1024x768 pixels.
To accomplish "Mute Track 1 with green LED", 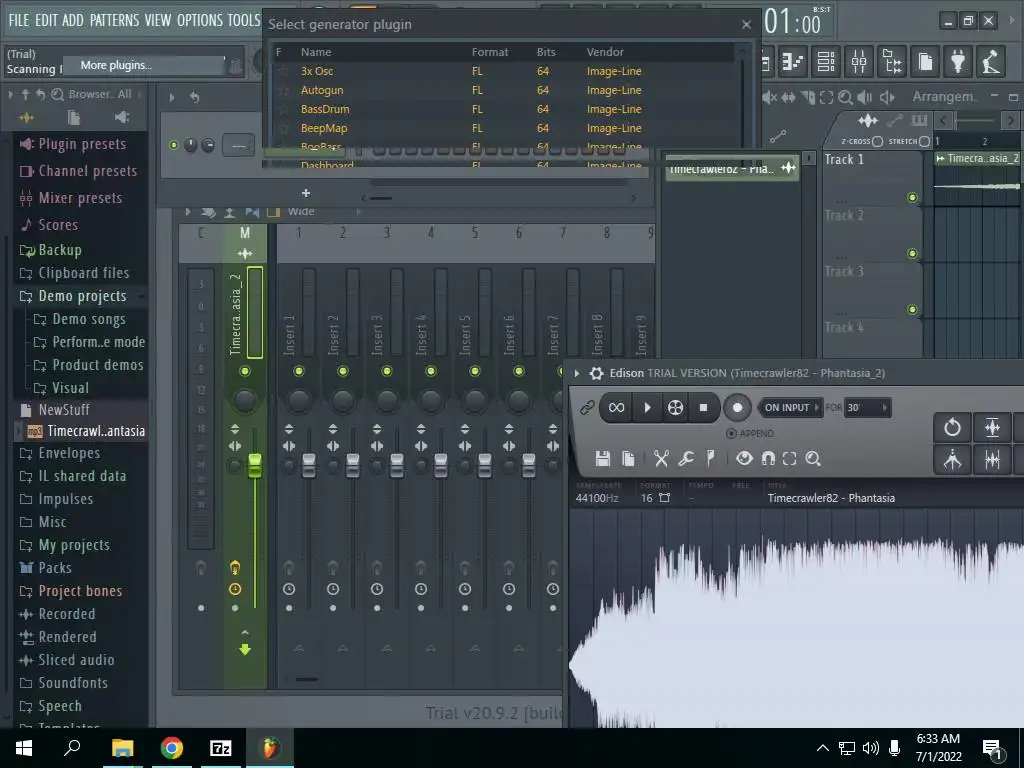I will coord(912,197).
